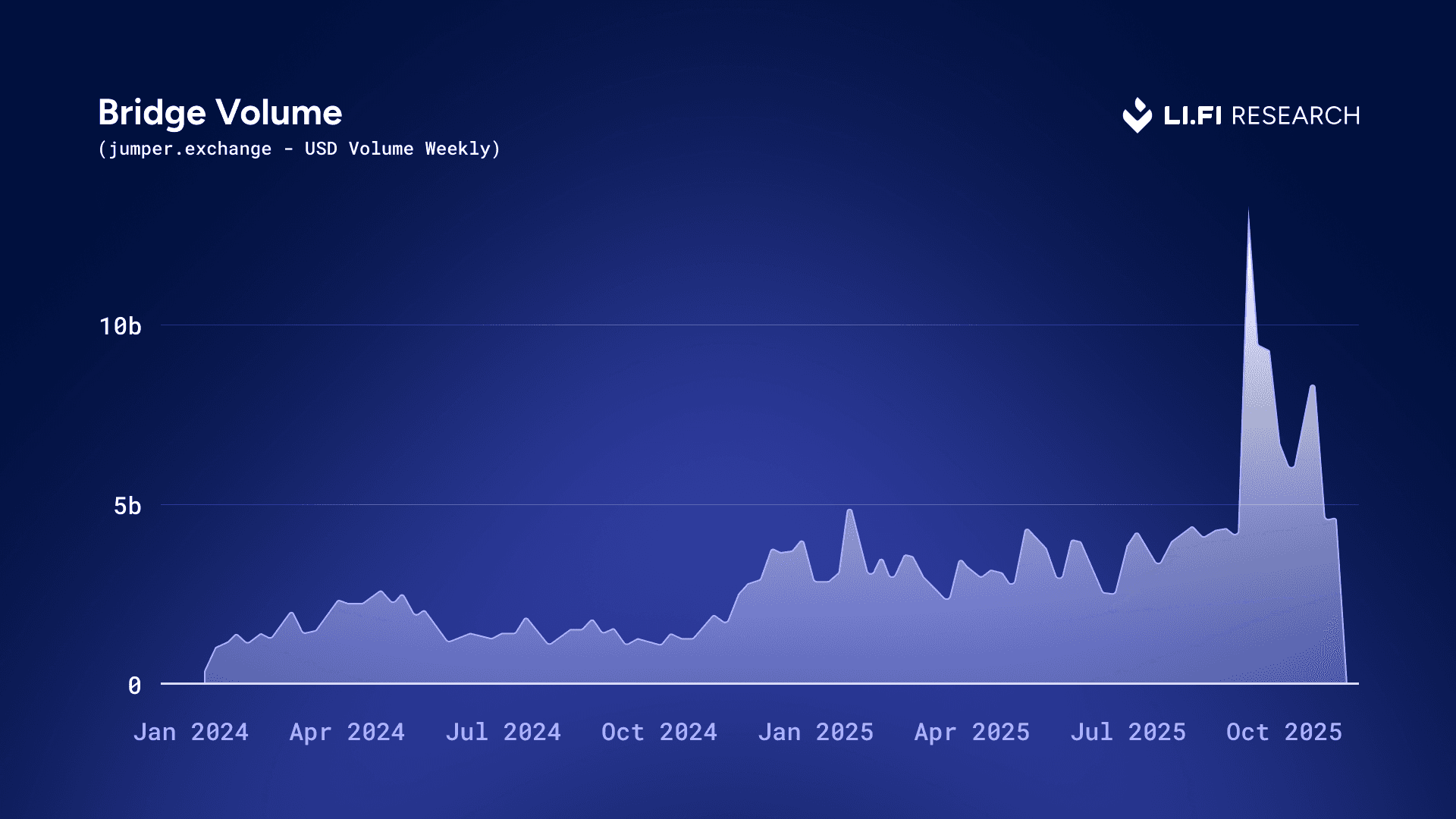
Task: Click the 5b y-axis label
Action: tap(127, 506)
